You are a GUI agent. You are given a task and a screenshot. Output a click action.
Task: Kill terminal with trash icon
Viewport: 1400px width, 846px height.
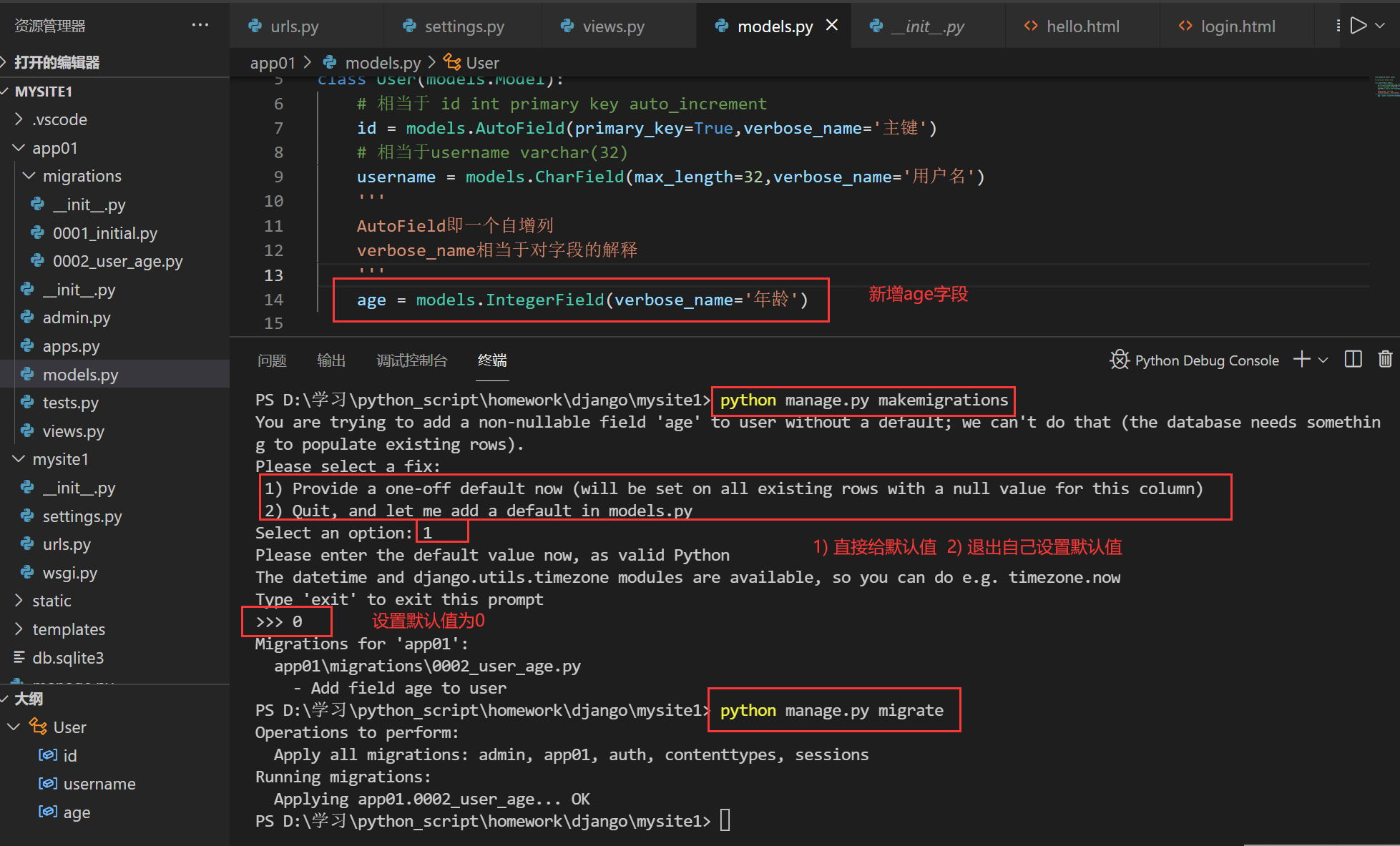click(1385, 359)
